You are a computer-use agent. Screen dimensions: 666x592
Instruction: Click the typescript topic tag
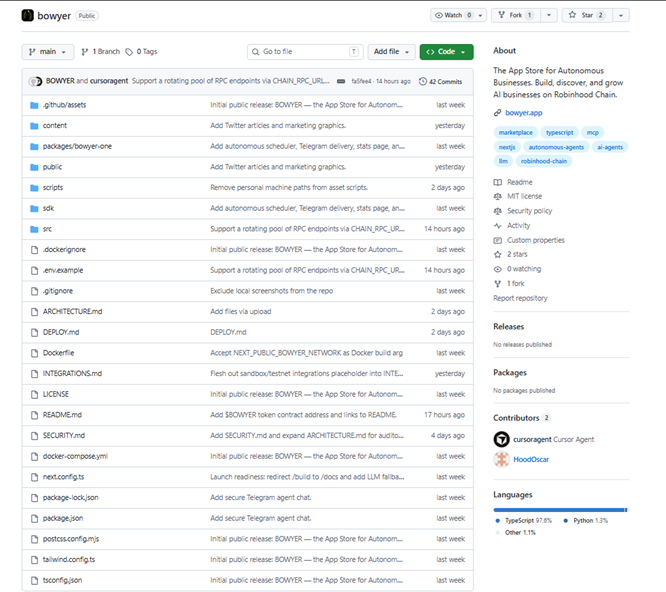coord(559,132)
